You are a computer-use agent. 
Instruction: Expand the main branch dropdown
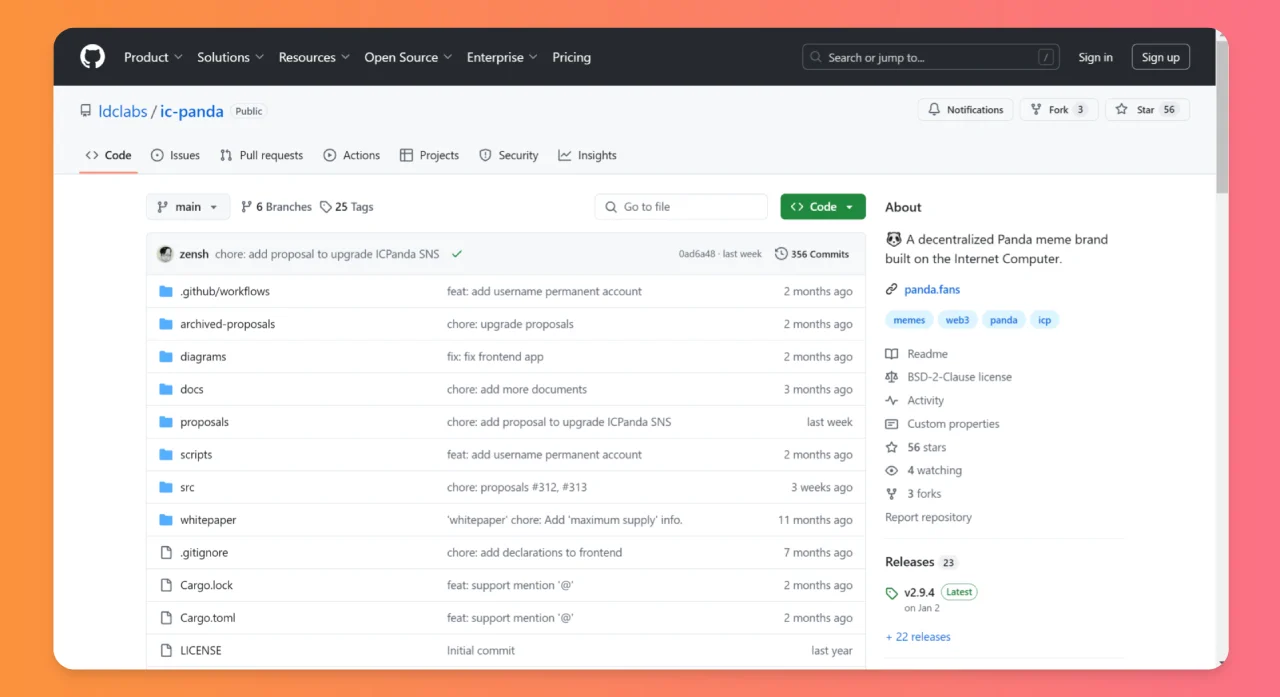pos(188,207)
